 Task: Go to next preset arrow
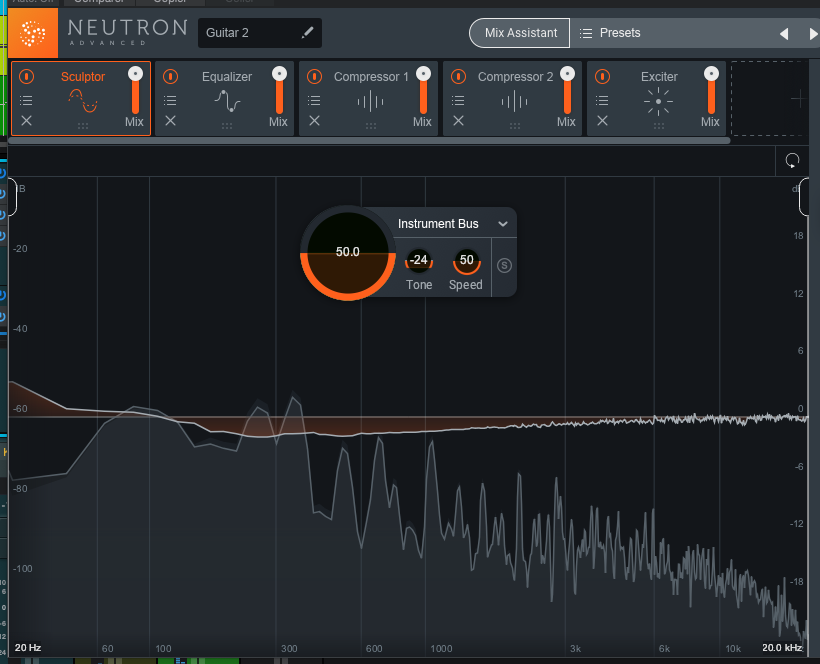pos(813,34)
